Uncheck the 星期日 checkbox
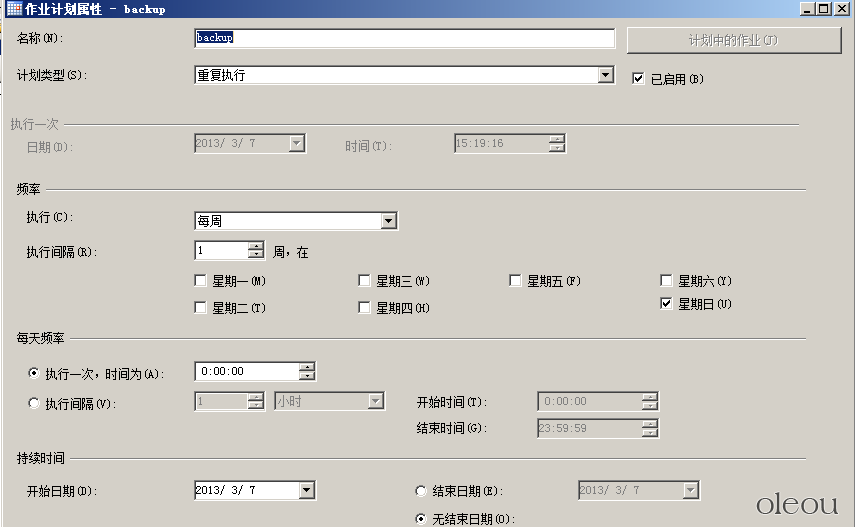This screenshot has width=855, height=527. click(666, 303)
